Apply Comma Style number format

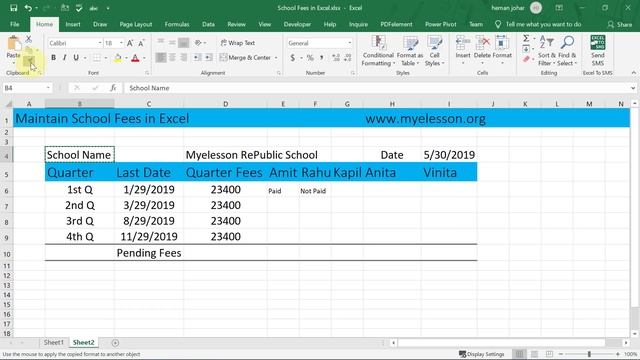(322, 58)
